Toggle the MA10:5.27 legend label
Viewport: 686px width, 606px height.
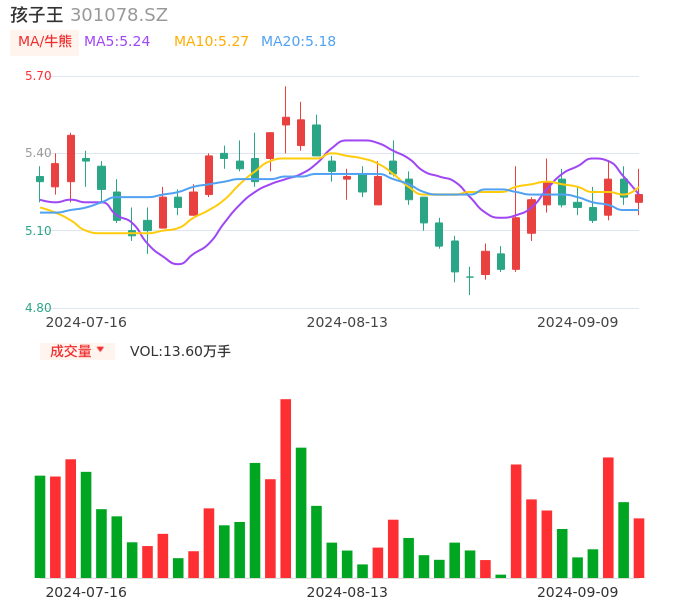[211, 42]
